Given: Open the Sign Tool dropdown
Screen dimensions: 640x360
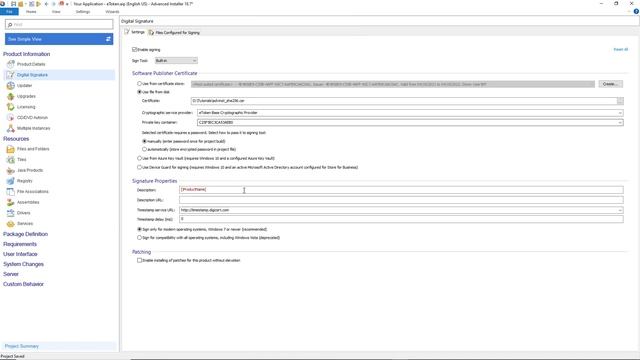Looking at the screenshot, I should click(x=176, y=60).
